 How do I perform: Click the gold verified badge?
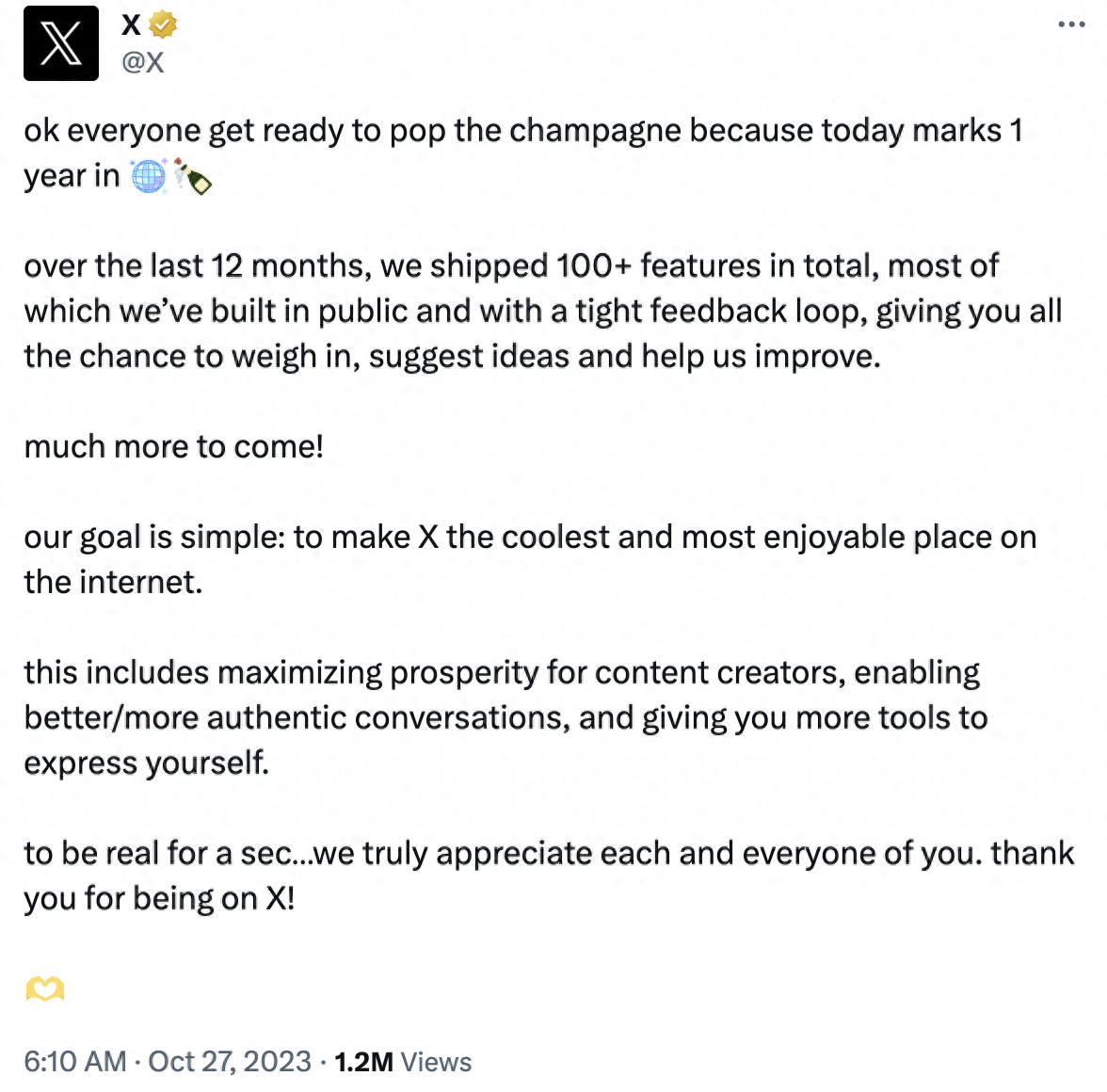(163, 24)
